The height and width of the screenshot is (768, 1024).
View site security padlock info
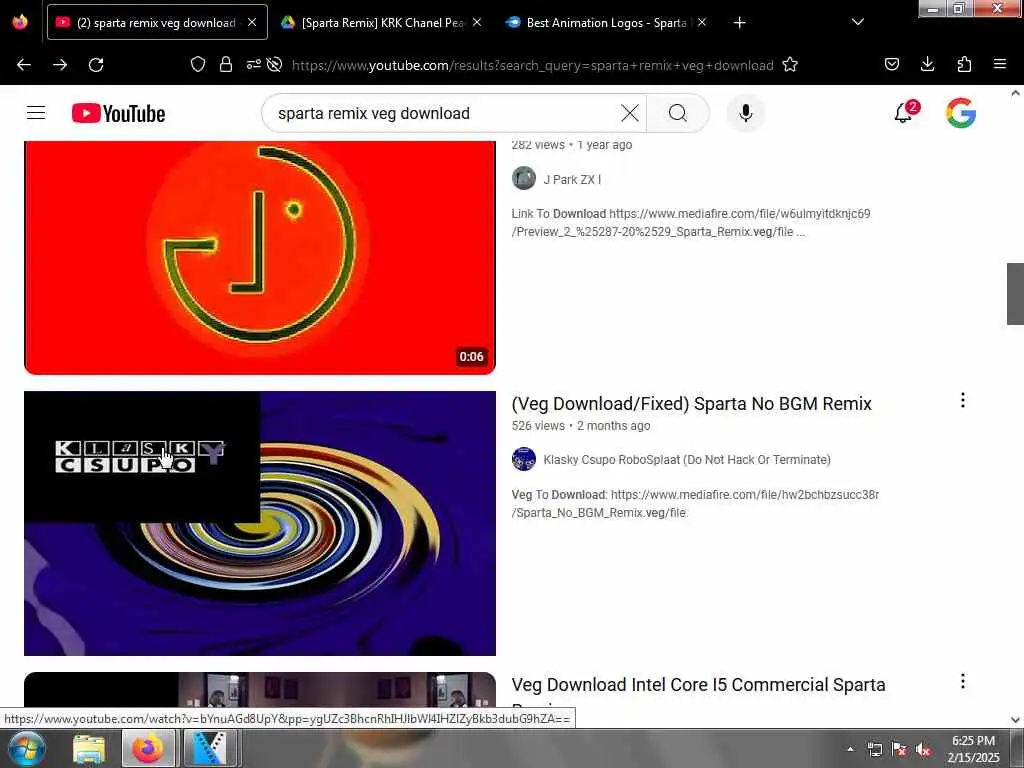tap(226, 64)
